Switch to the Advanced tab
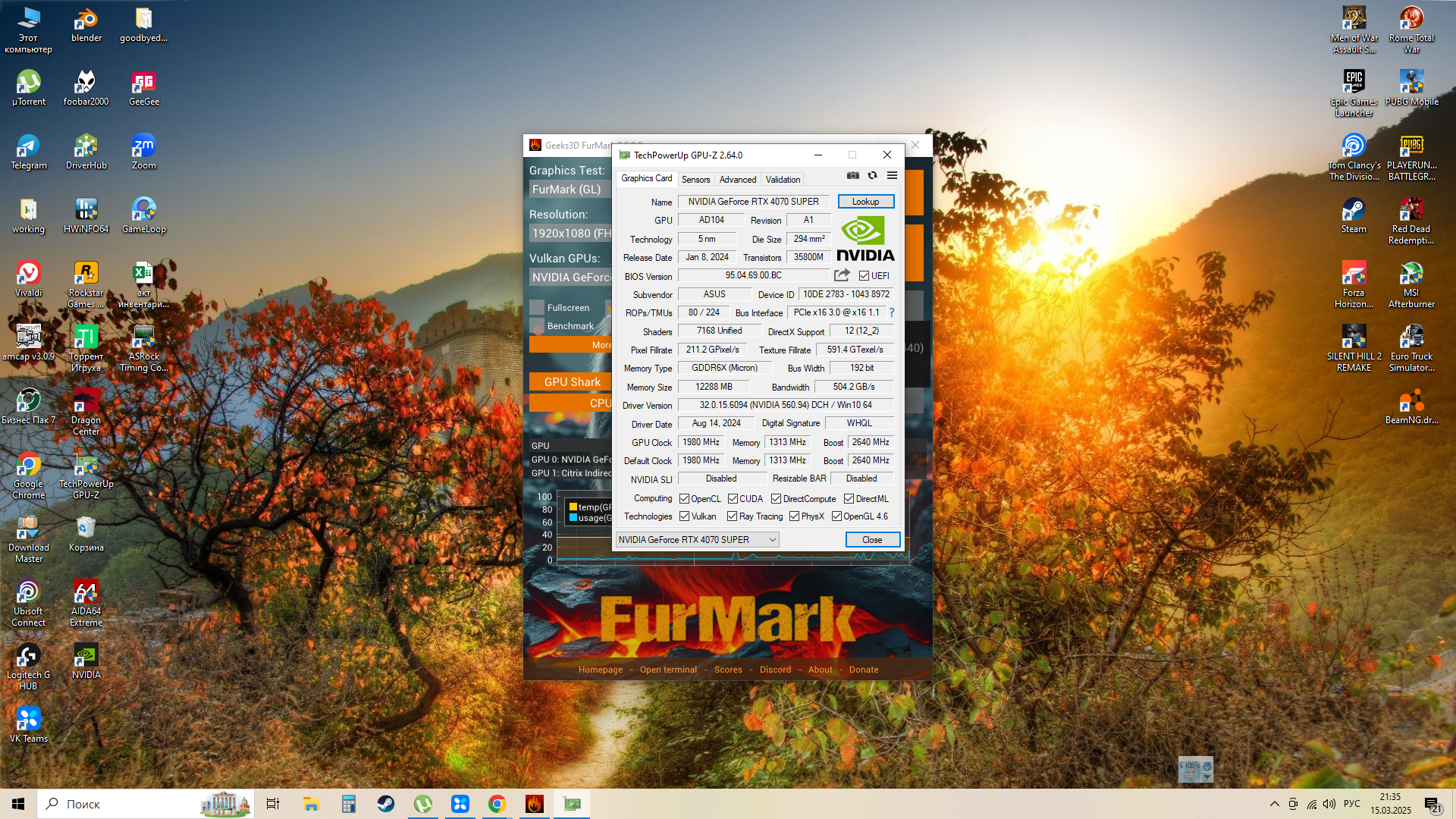The image size is (1456, 819). pyautogui.click(x=737, y=180)
